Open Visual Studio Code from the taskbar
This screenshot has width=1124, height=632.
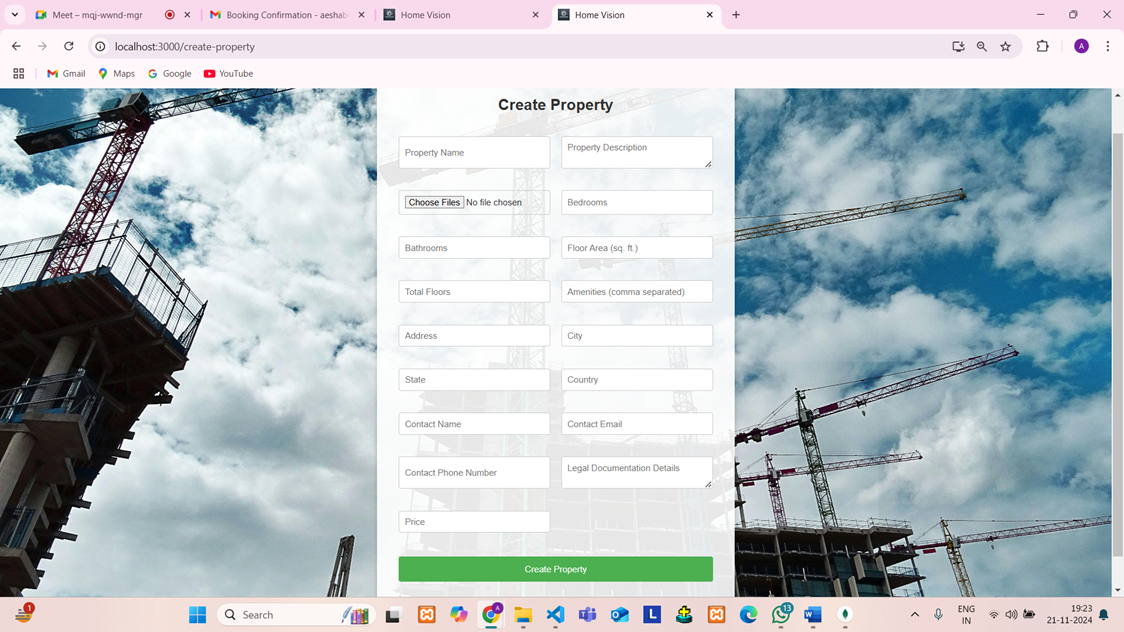(555, 615)
